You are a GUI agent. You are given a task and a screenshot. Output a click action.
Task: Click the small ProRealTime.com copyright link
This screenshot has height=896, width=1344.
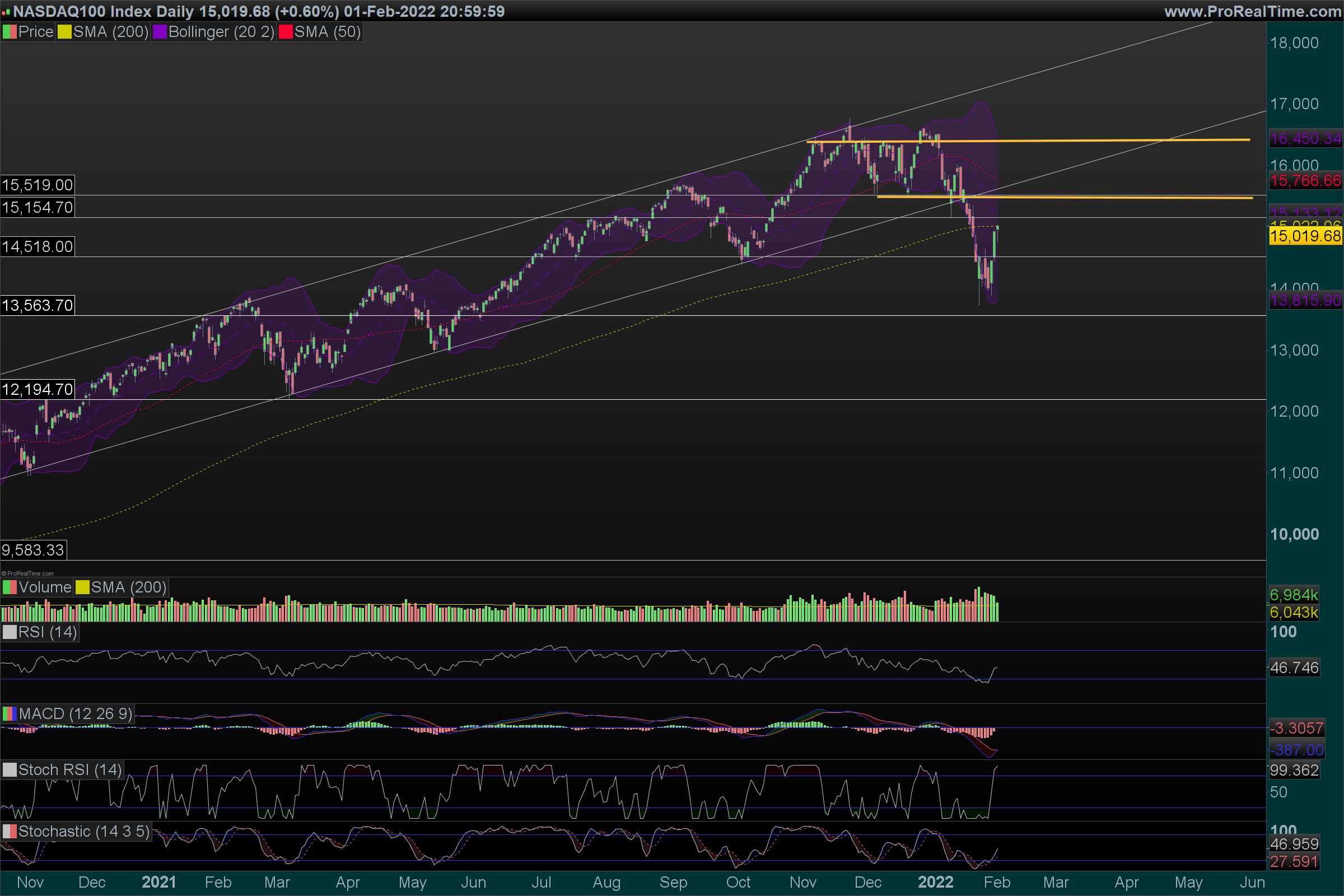[x=27, y=573]
